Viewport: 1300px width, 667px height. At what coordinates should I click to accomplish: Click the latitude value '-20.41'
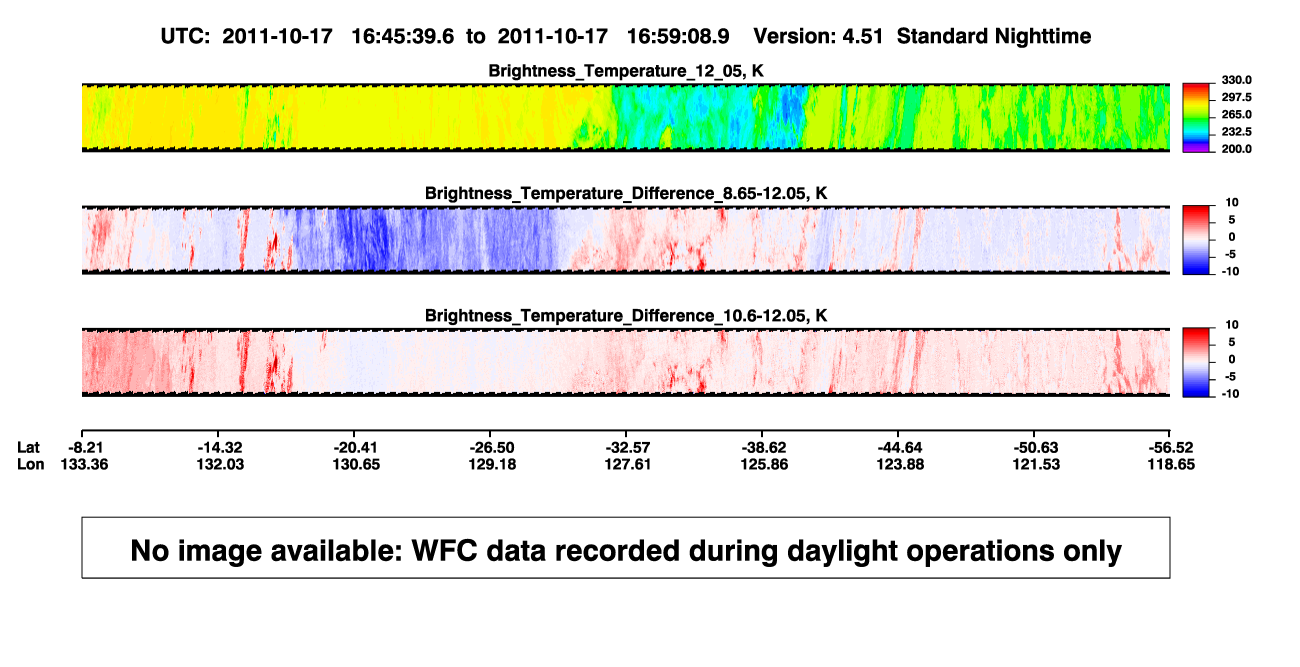(358, 447)
